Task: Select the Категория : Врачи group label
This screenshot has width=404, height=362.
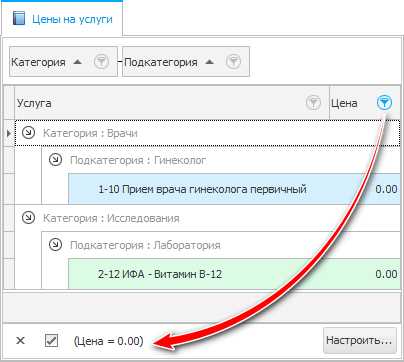Action: coord(90,133)
